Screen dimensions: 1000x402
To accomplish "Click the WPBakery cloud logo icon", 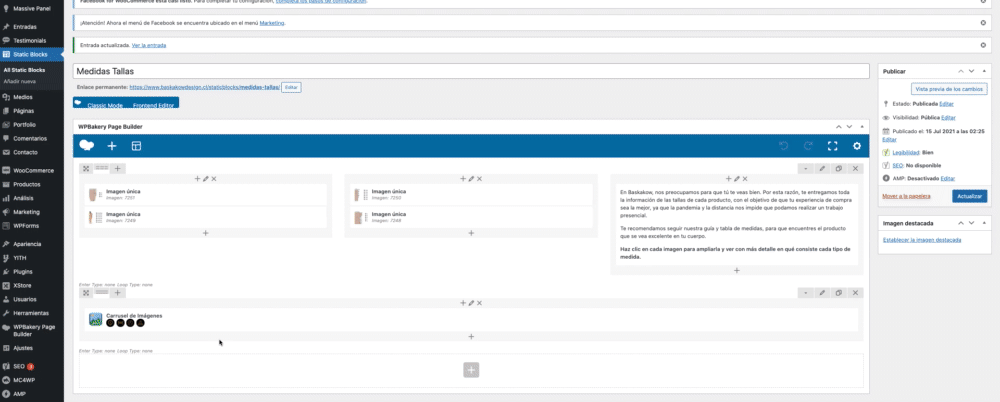I will [87, 145].
